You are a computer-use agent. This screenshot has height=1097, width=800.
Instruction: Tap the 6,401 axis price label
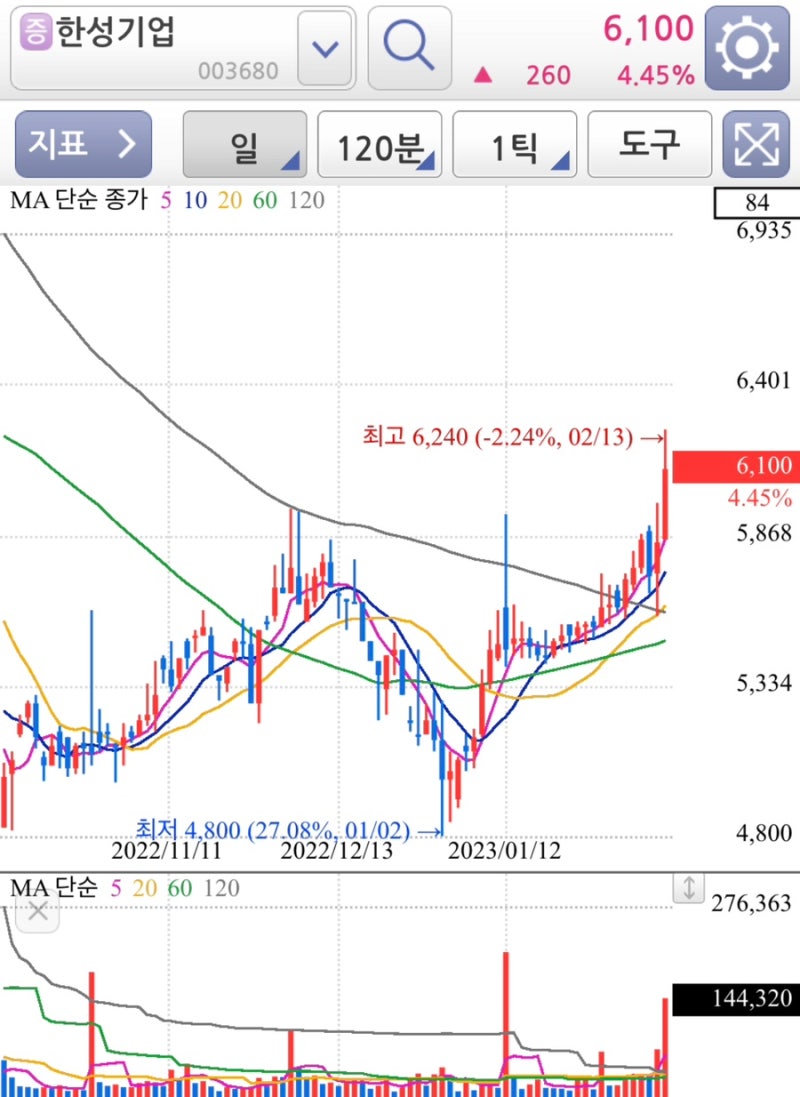coord(764,381)
